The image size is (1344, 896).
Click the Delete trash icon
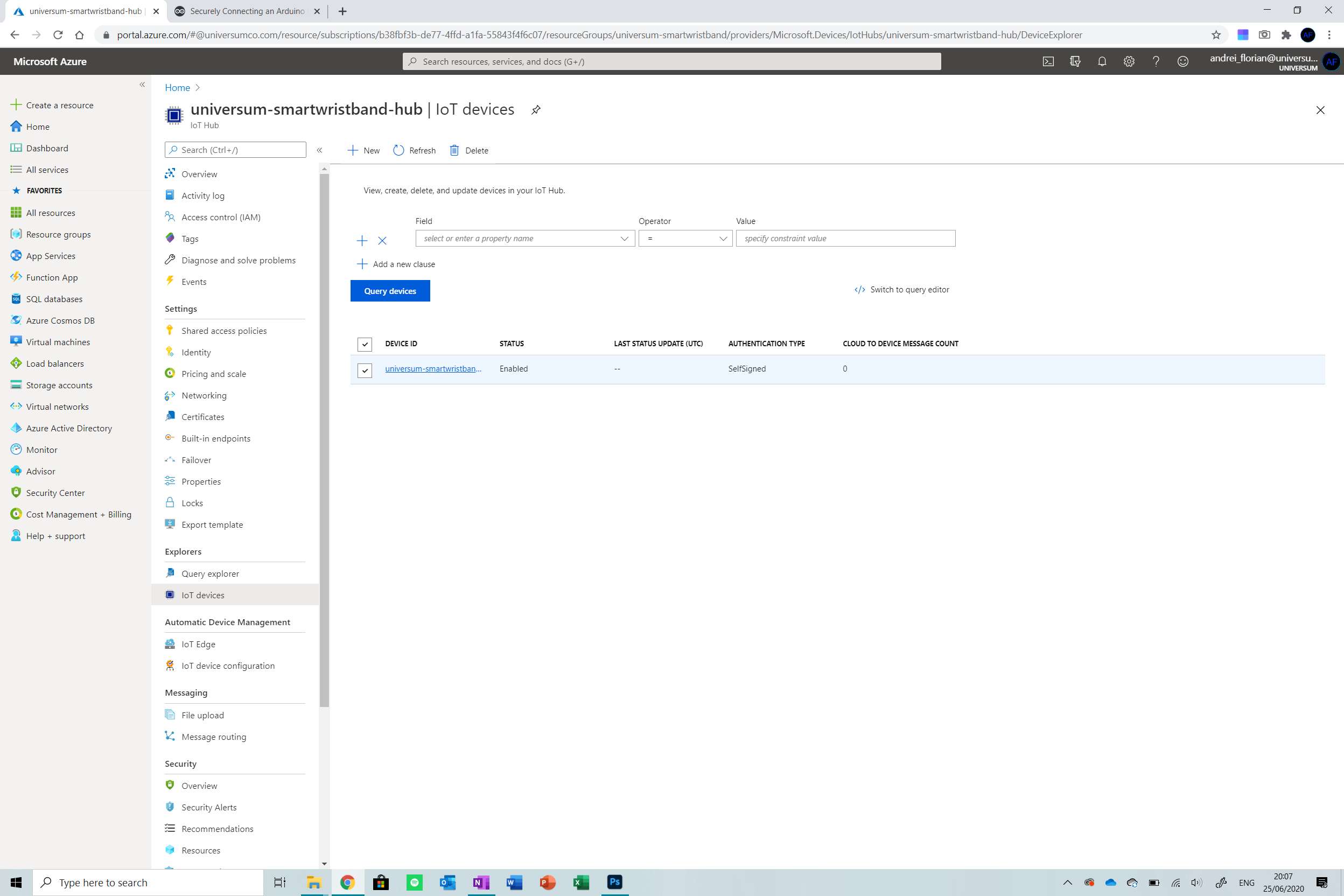pos(454,150)
